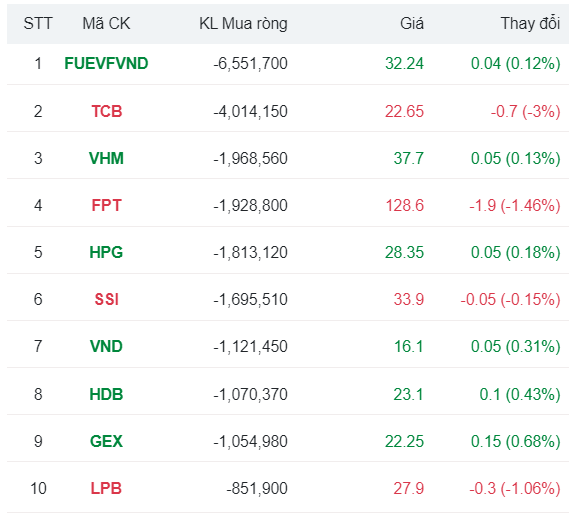583x518 pixels.
Task: Select the SSI stock symbol
Action: (106, 299)
